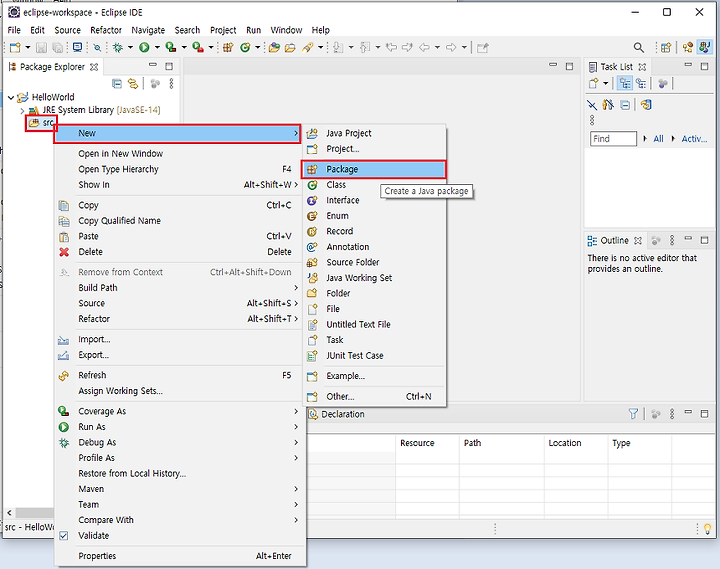Screen dimensions: 720x569
Task: Collapse the HelloWorld project tree
Action: 11,97
